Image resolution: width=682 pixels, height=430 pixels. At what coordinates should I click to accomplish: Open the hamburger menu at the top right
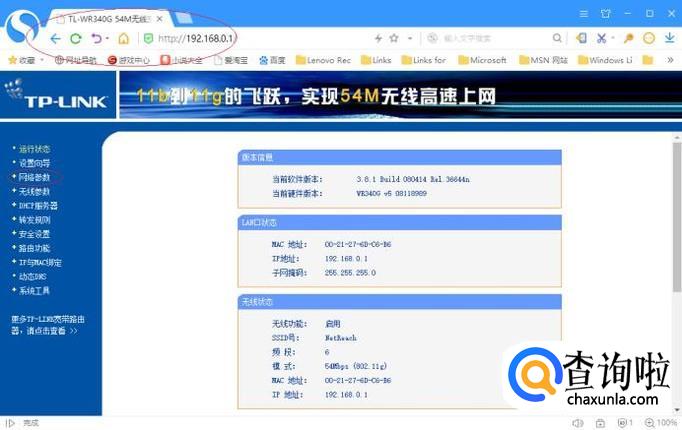[584, 14]
